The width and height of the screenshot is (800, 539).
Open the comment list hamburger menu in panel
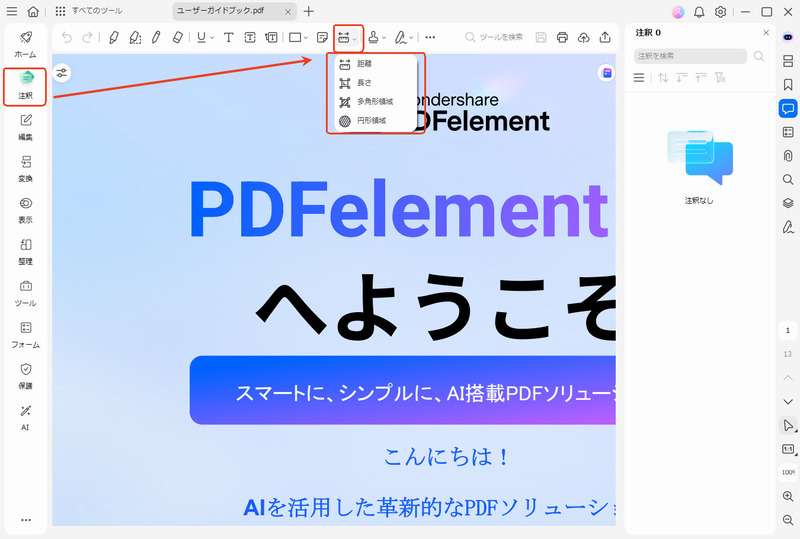(639, 78)
